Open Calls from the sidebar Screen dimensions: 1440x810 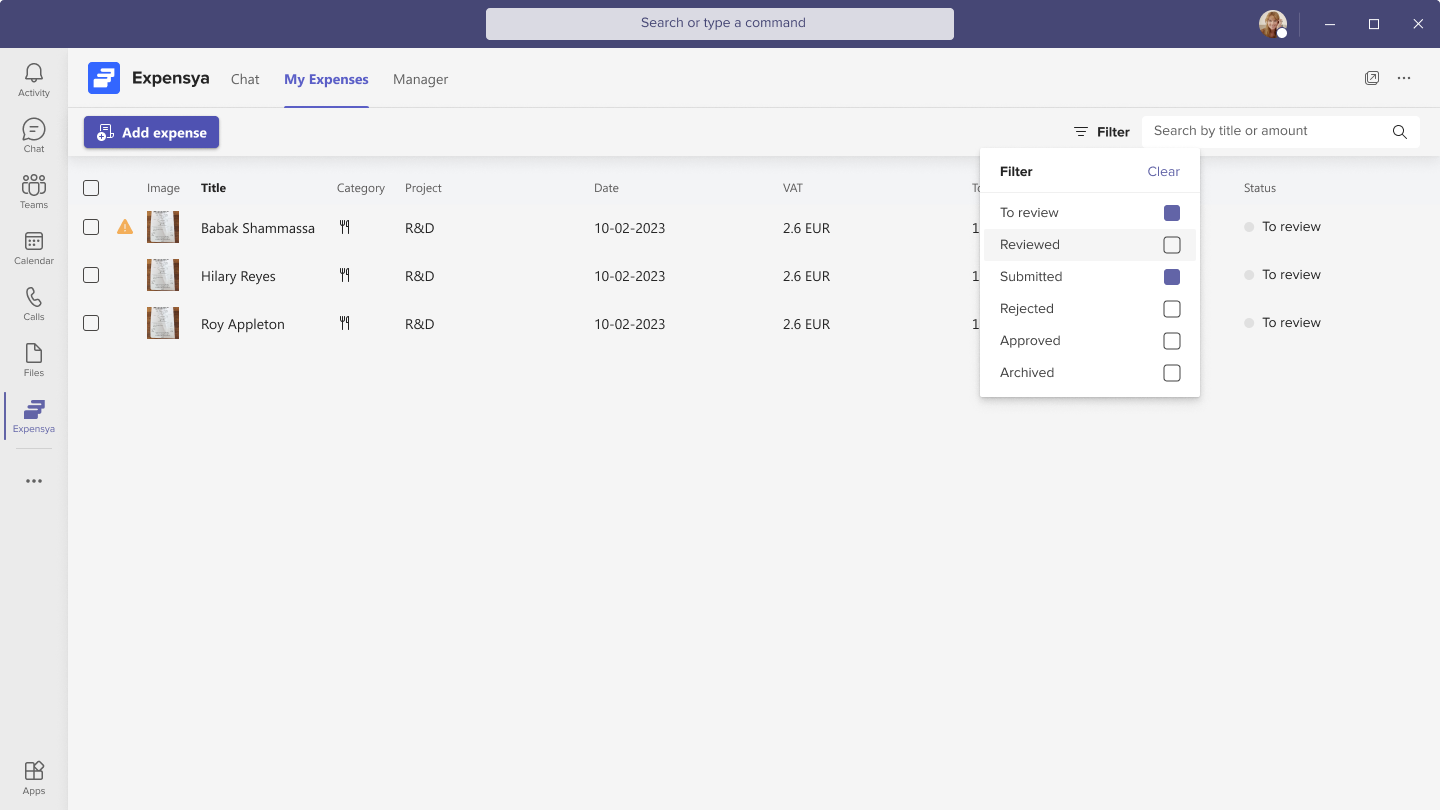(33, 304)
